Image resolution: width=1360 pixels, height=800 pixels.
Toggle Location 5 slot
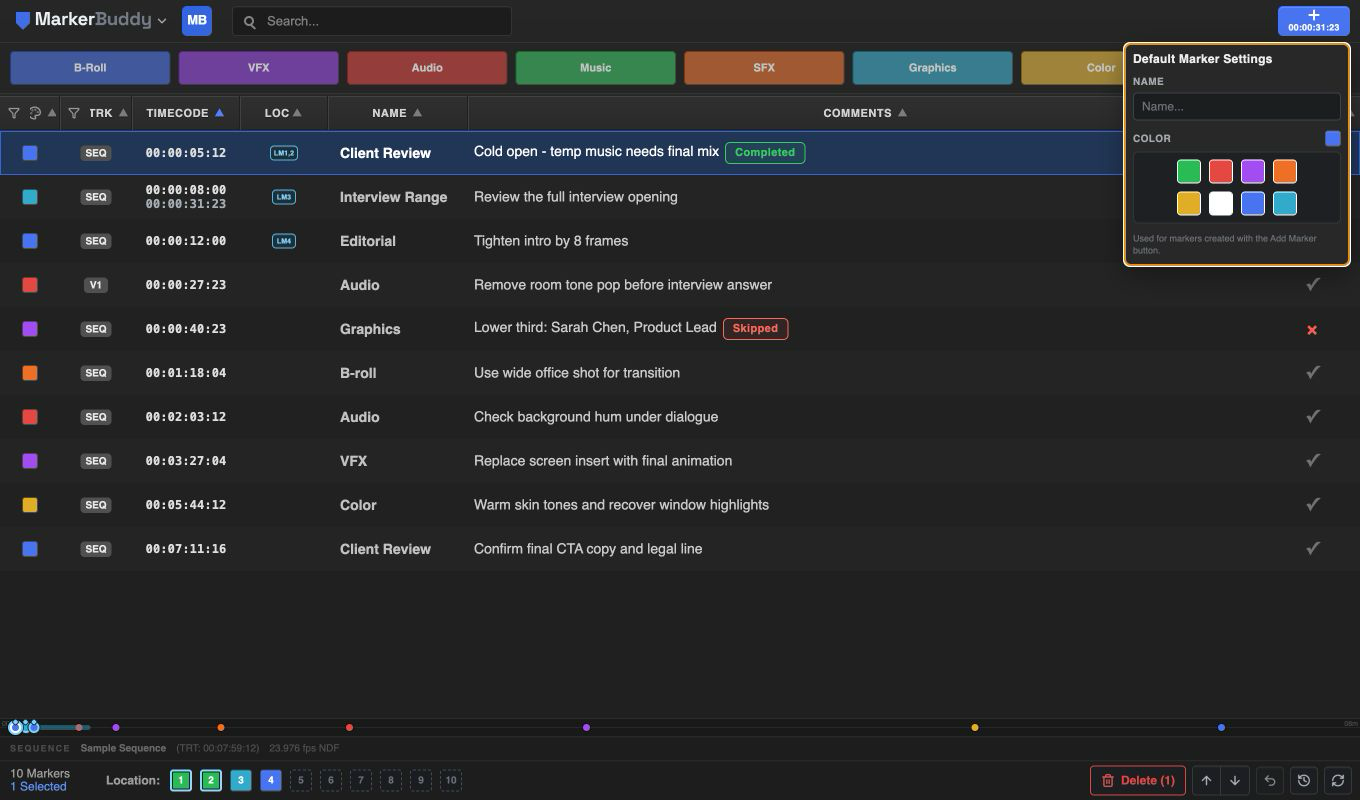click(300, 781)
